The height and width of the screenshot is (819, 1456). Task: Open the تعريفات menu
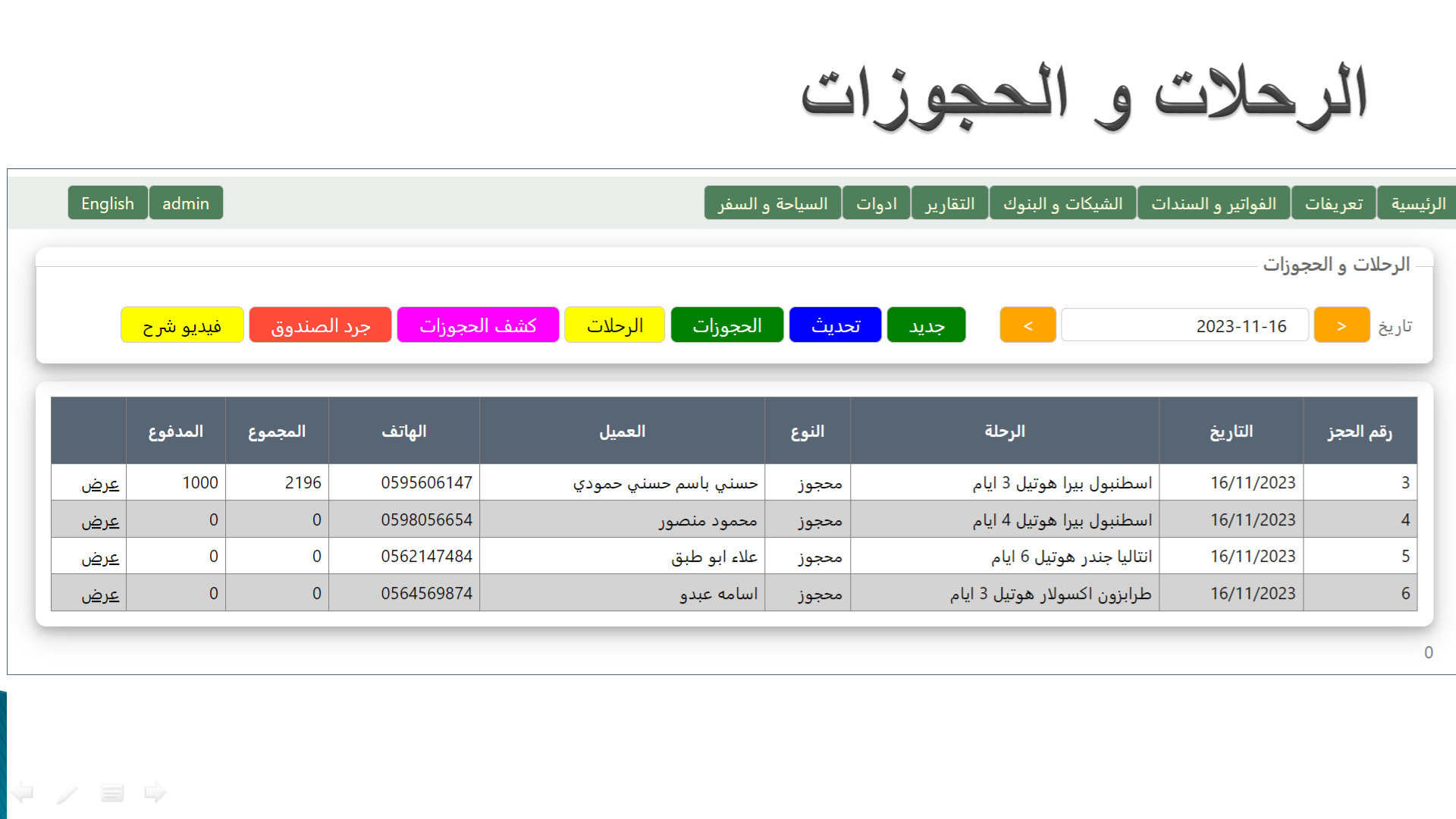point(1333,203)
